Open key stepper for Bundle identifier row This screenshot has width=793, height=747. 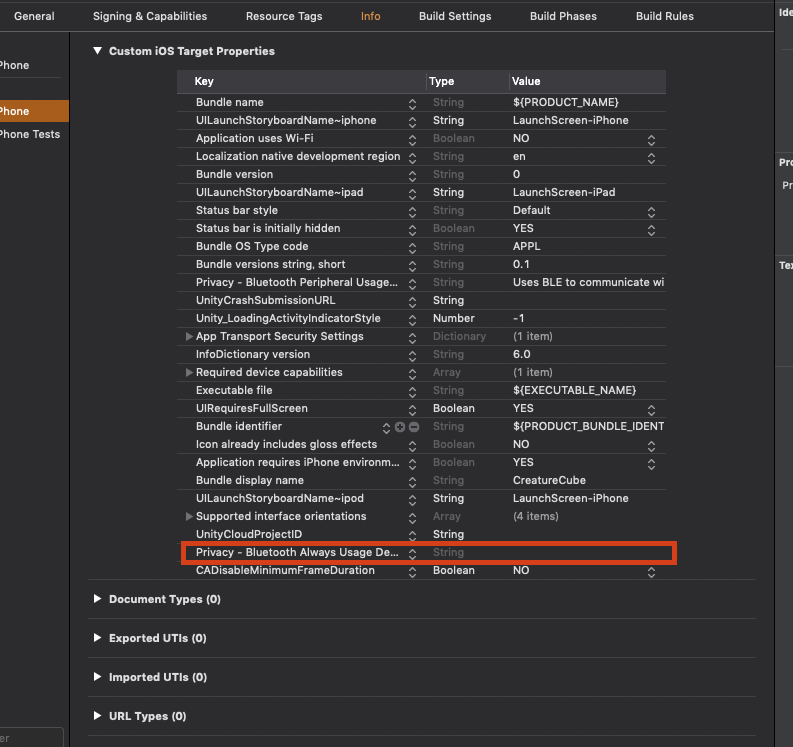386,428
